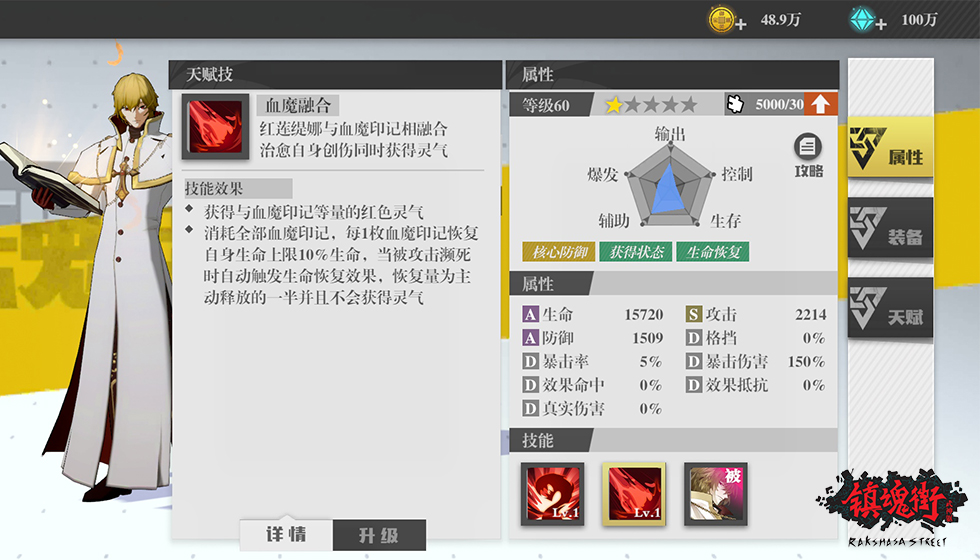980x560 pixels.
Task: Switch to the 属性 side tab
Action: [890, 148]
